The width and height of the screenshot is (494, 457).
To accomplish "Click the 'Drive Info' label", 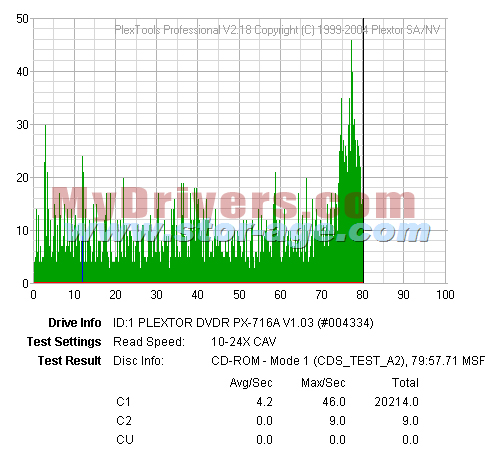I will pos(75,323).
